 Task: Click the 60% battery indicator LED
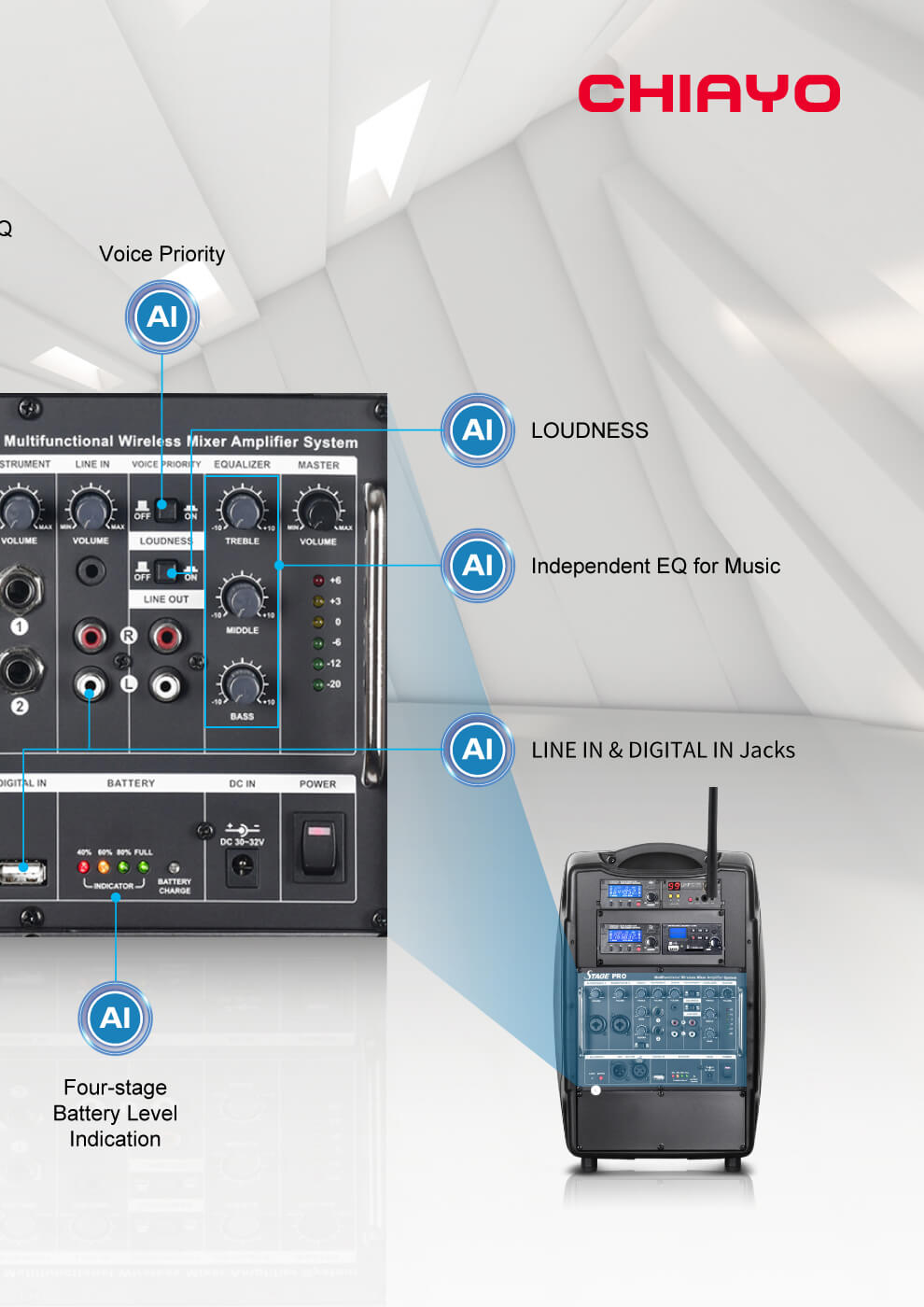point(104,867)
